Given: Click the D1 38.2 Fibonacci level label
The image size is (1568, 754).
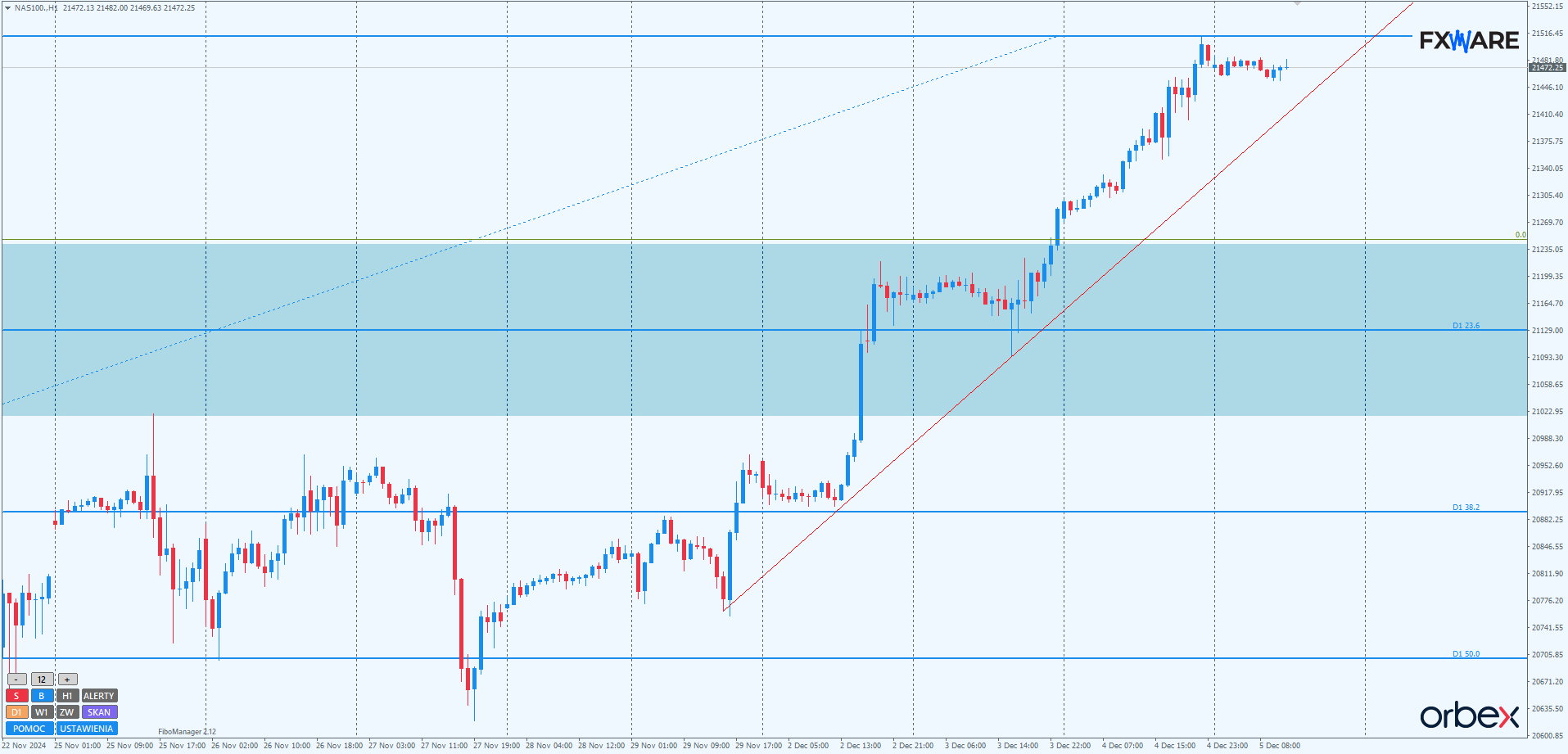Looking at the screenshot, I should pyautogui.click(x=1466, y=508).
